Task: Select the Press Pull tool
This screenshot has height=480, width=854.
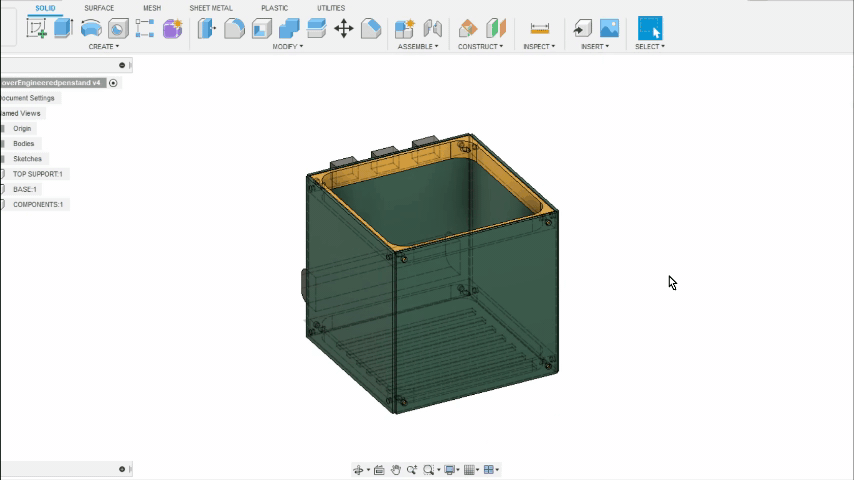Action: pyautogui.click(x=206, y=28)
